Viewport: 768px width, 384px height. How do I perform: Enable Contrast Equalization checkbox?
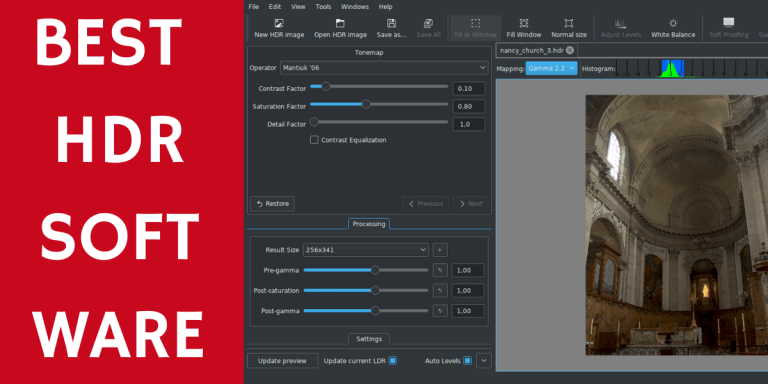coord(314,140)
